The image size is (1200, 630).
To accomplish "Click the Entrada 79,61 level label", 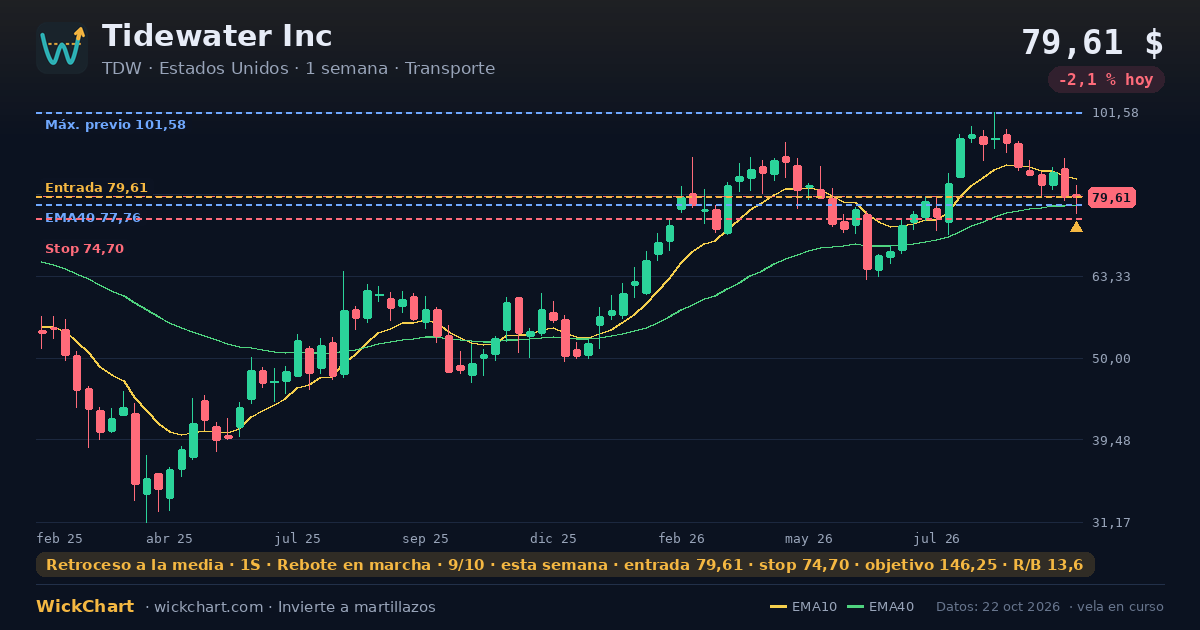I will pos(96,188).
